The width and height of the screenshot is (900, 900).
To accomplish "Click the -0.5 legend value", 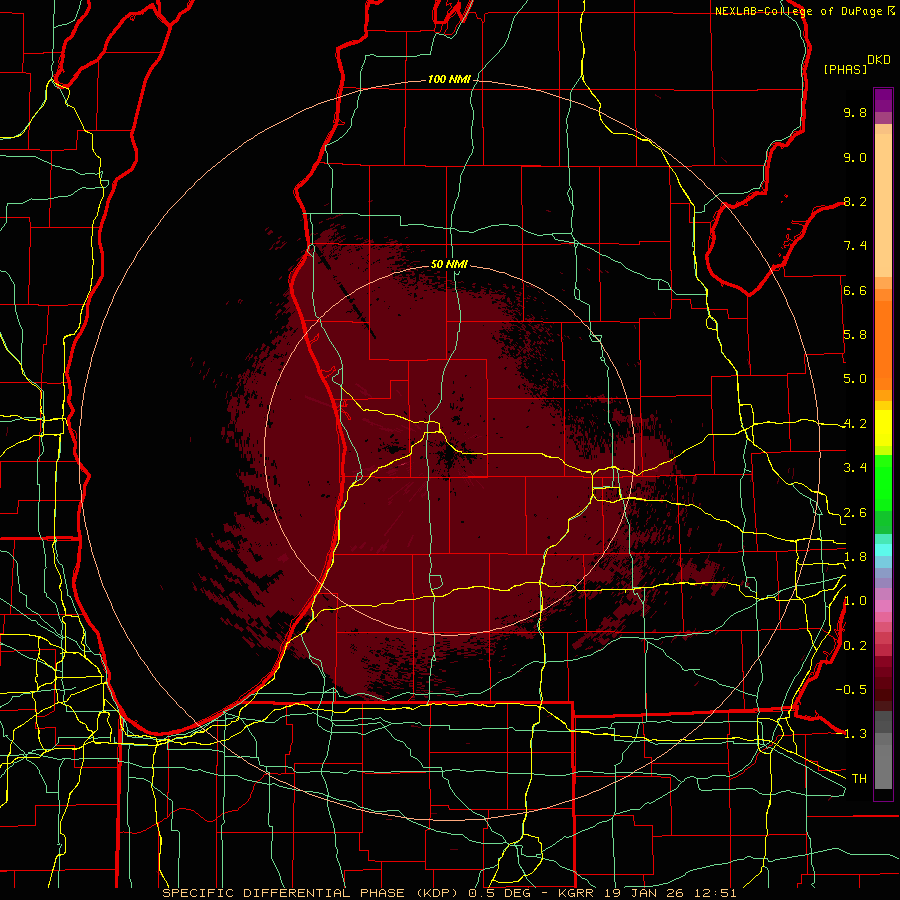I will click(851, 690).
